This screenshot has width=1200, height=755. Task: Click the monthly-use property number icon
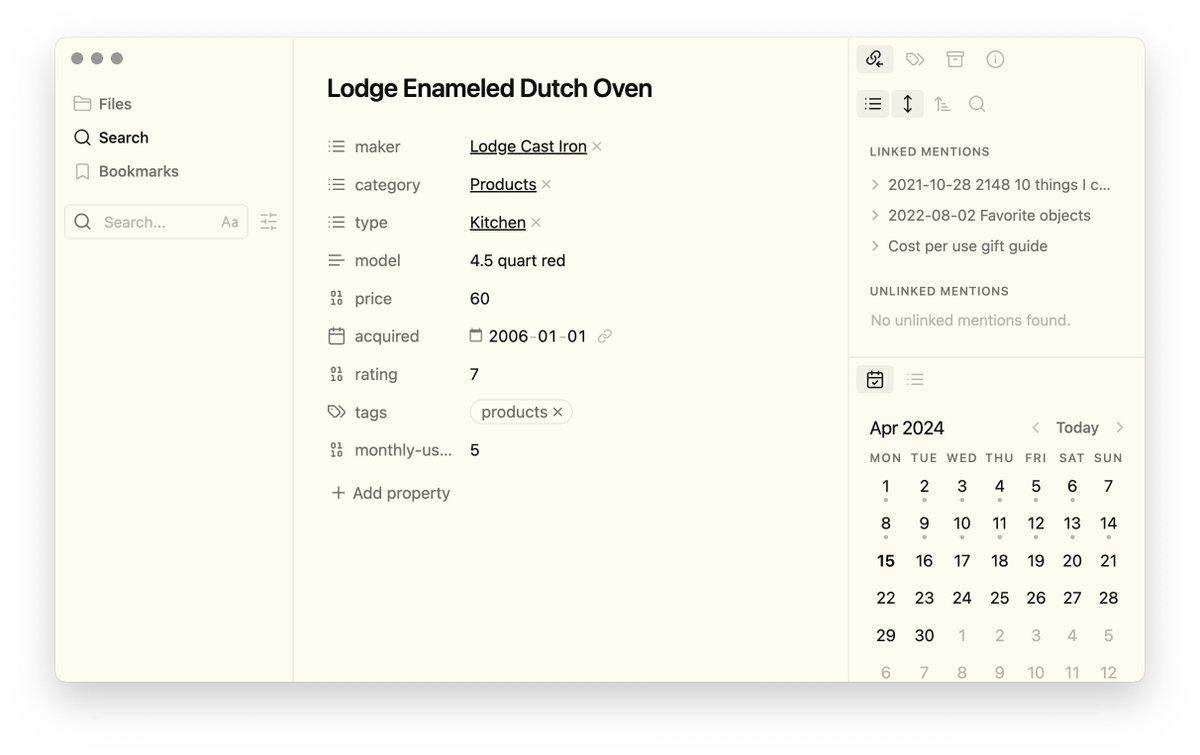click(x=336, y=450)
